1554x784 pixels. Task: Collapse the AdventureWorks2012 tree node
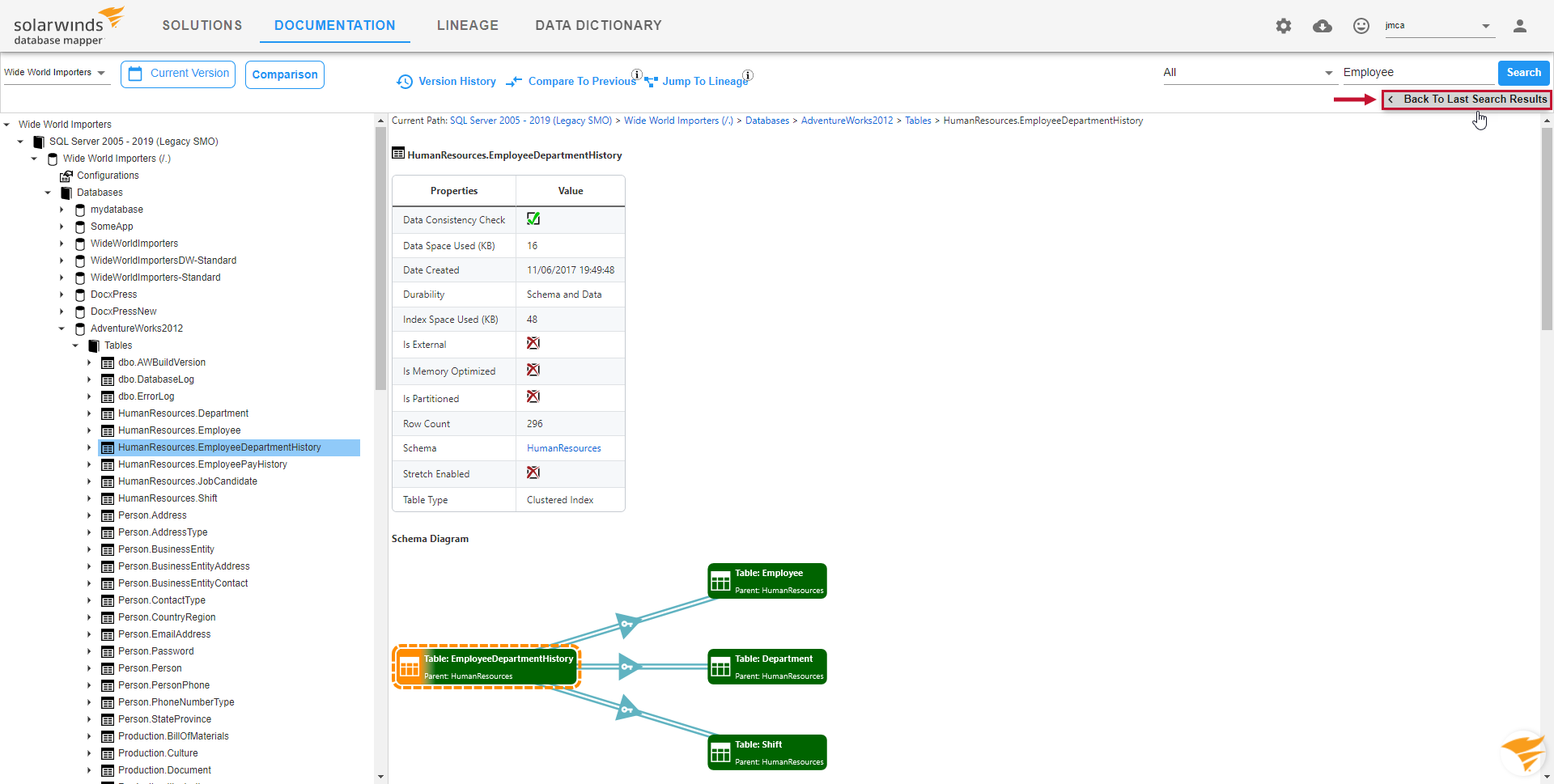[x=62, y=328]
